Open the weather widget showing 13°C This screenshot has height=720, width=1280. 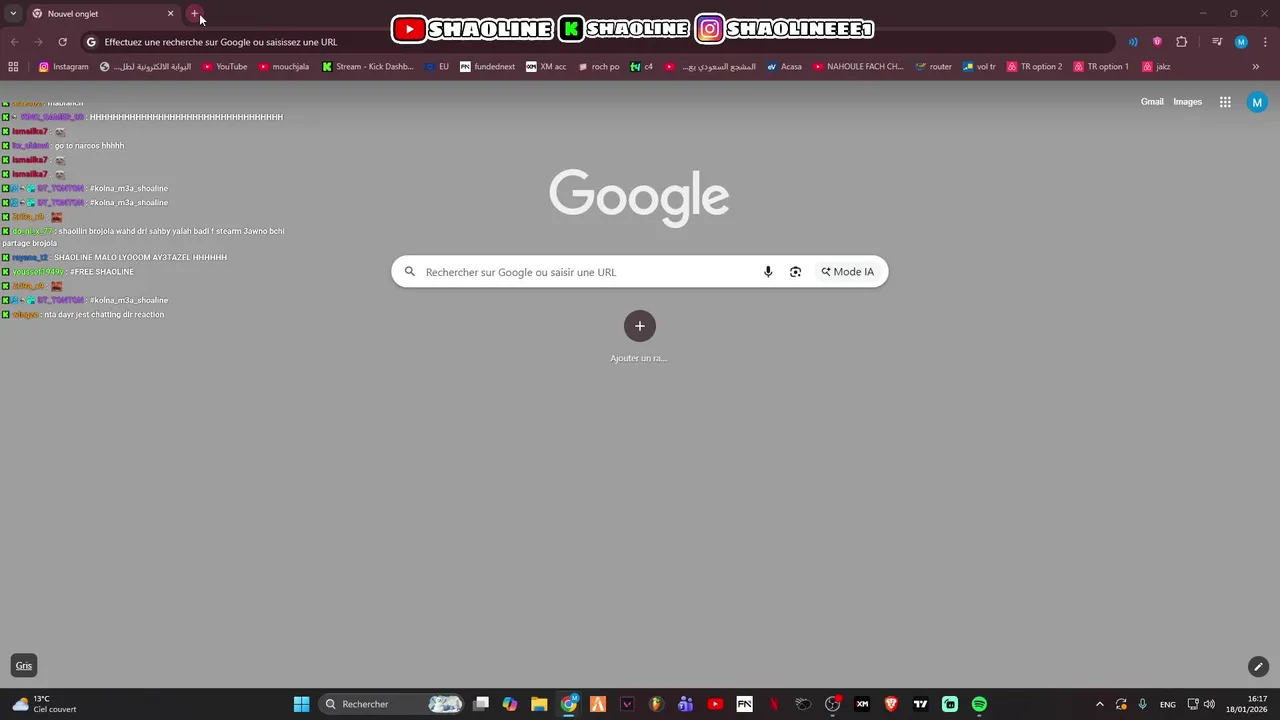tap(45, 704)
